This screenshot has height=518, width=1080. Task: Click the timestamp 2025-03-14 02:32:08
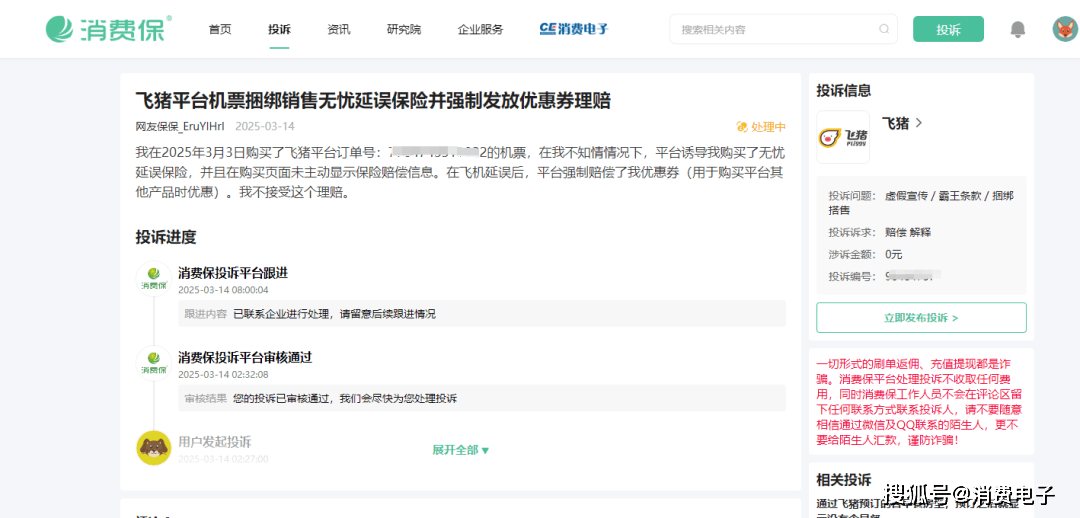point(223,375)
